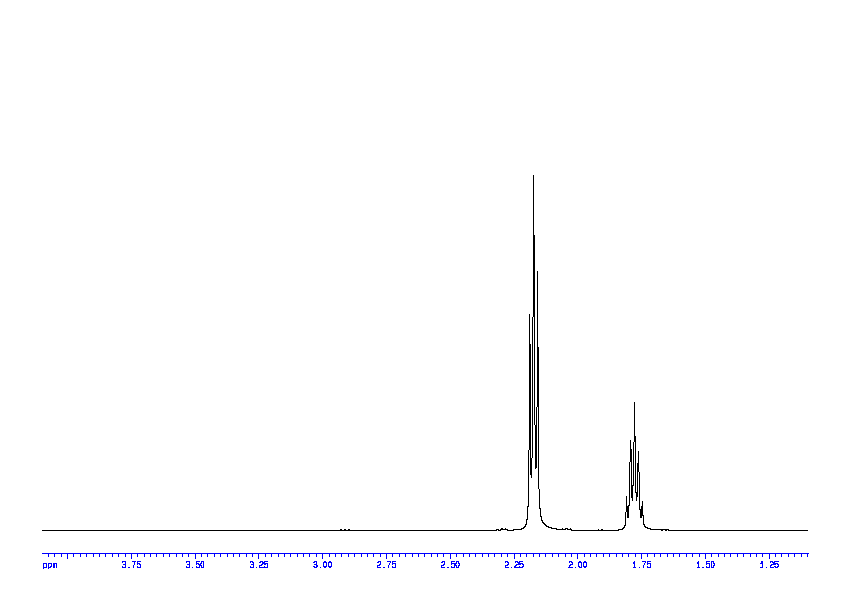This screenshot has width=842, height=596.
Task: Click the 1.25 axis label
Action: click(769, 565)
